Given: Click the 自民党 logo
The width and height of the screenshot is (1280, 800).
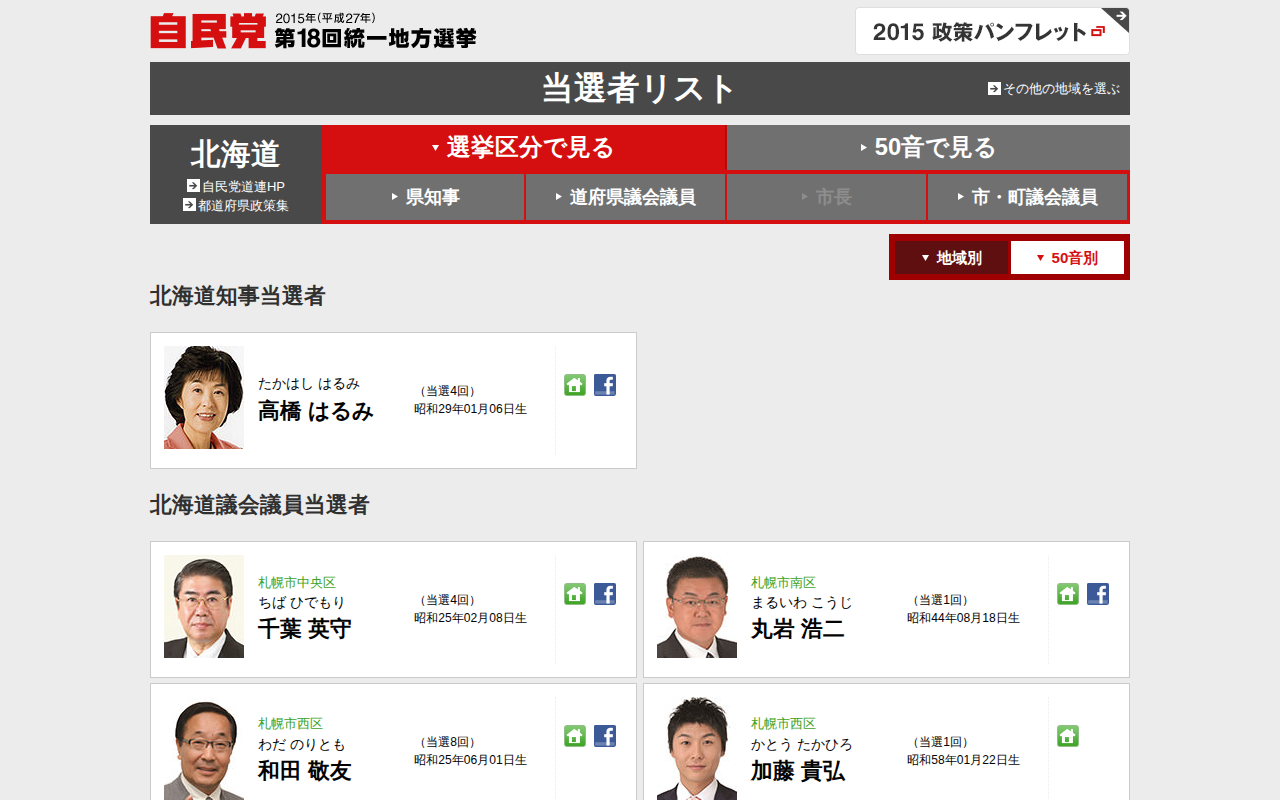Looking at the screenshot, I should (x=208, y=31).
